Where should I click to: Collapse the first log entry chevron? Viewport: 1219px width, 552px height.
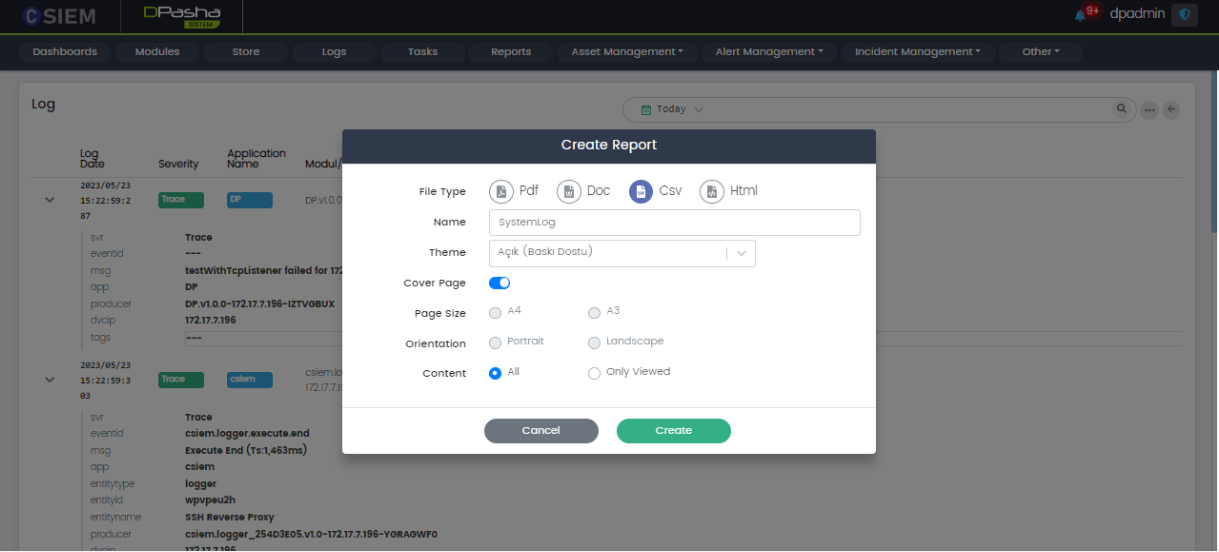click(x=49, y=200)
